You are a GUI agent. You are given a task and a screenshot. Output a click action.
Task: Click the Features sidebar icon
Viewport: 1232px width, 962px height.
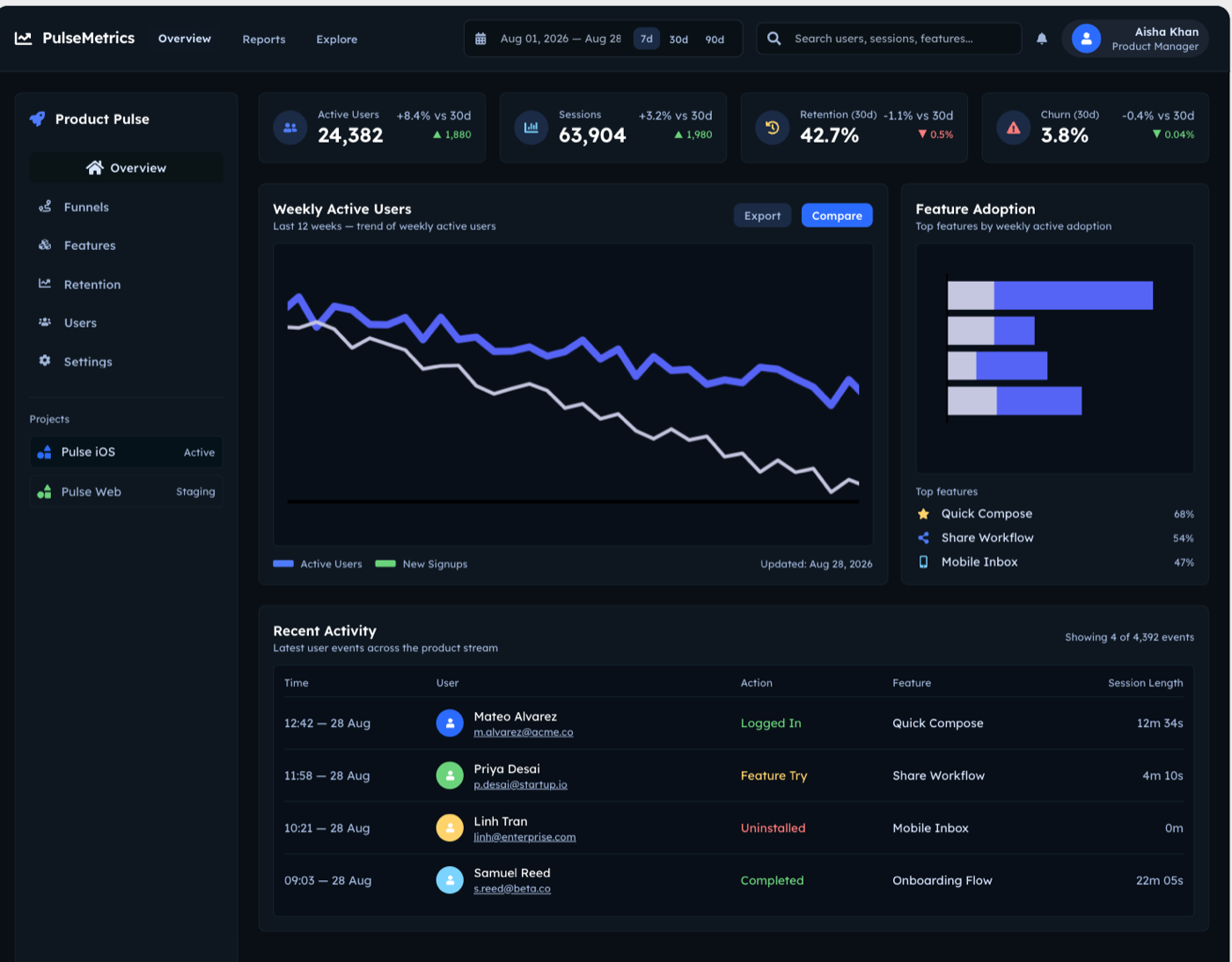coord(45,245)
